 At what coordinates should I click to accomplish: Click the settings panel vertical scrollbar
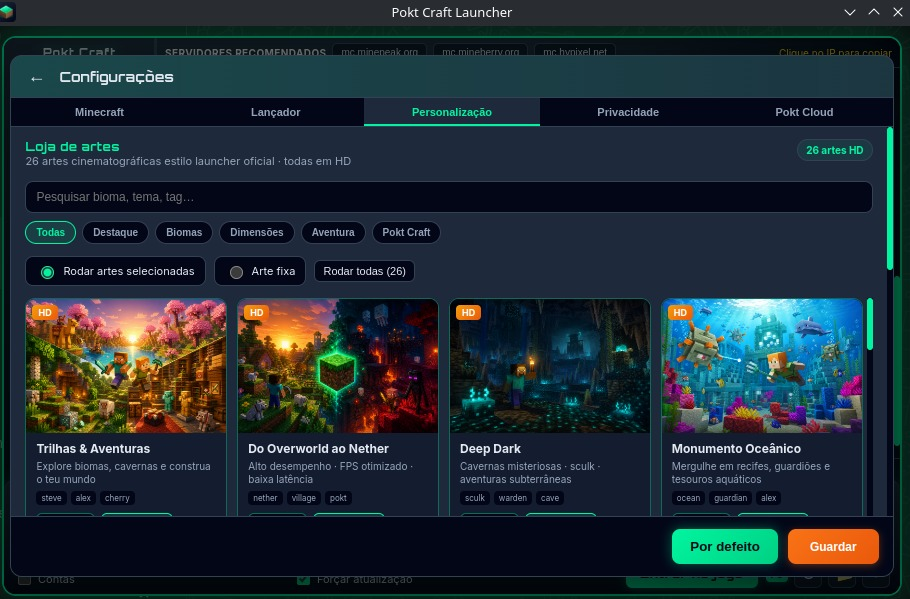click(x=890, y=199)
